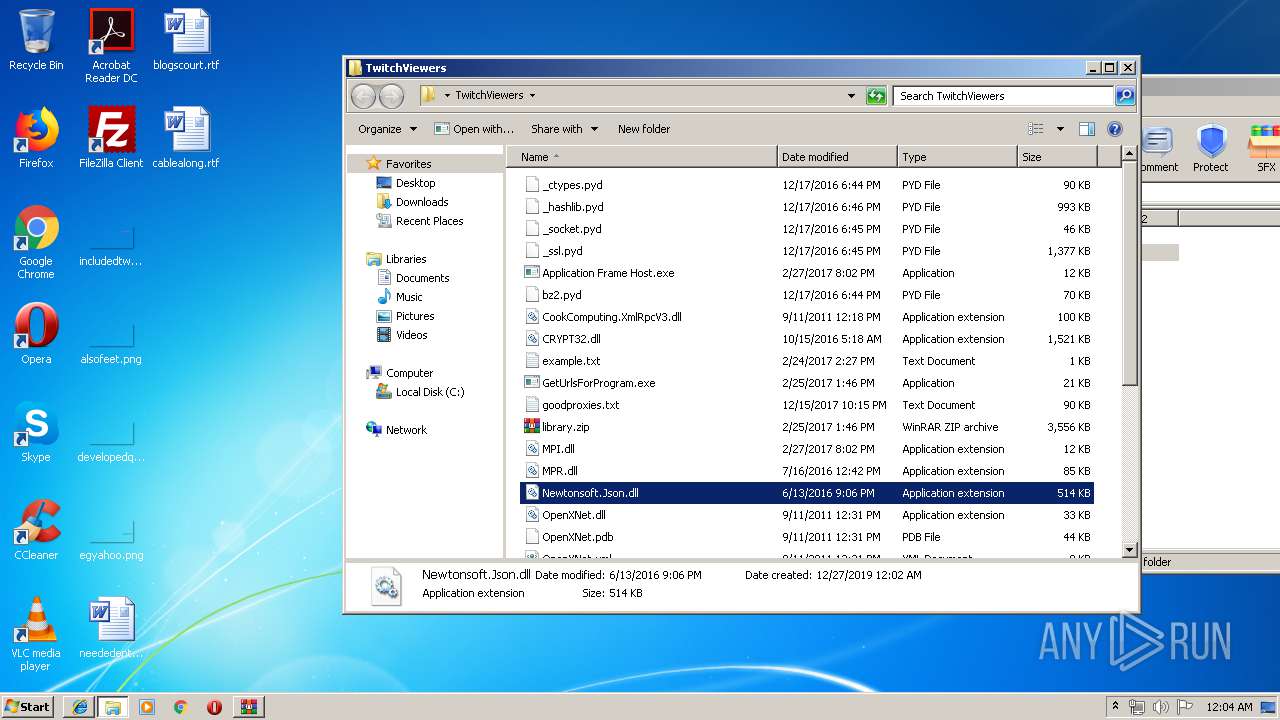Sort by Size column header
Image resolution: width=1280 pixels, height=720 pixels.
pos(1057,157)
